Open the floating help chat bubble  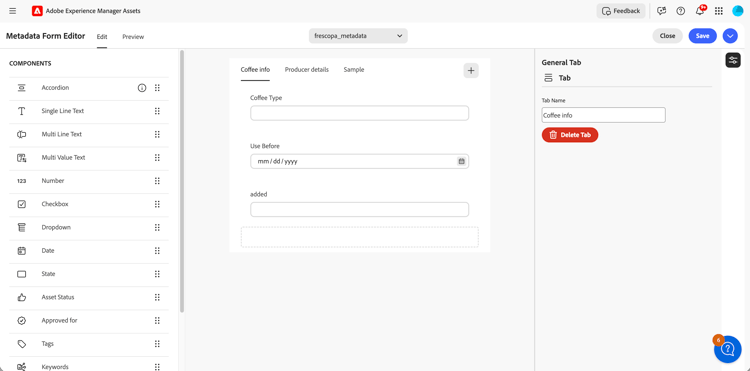[728, 349]
